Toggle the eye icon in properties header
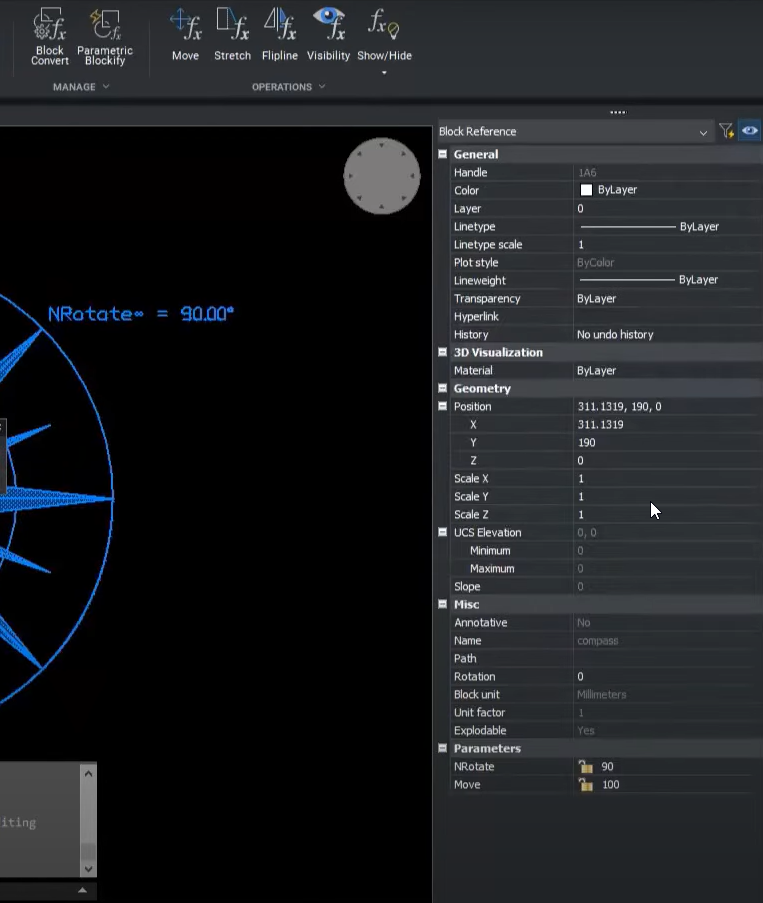The width and height of the screenshot is (763, 903). [749, 131]
